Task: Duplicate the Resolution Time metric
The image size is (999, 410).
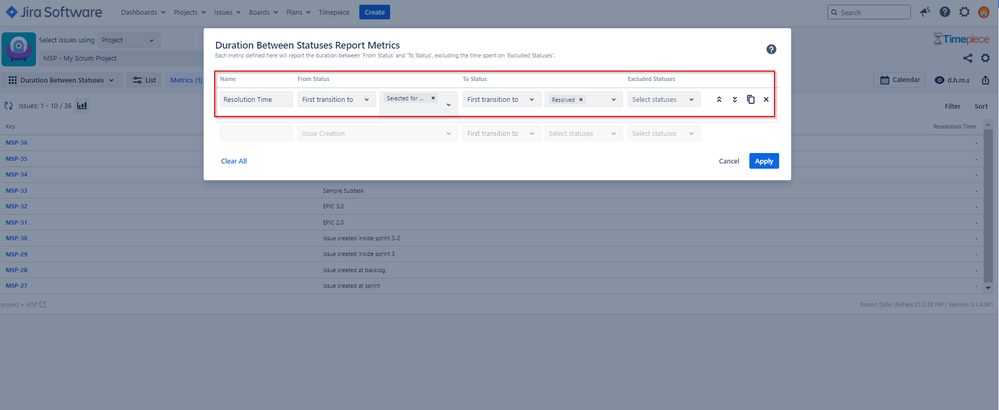Action: coord(751,99)
